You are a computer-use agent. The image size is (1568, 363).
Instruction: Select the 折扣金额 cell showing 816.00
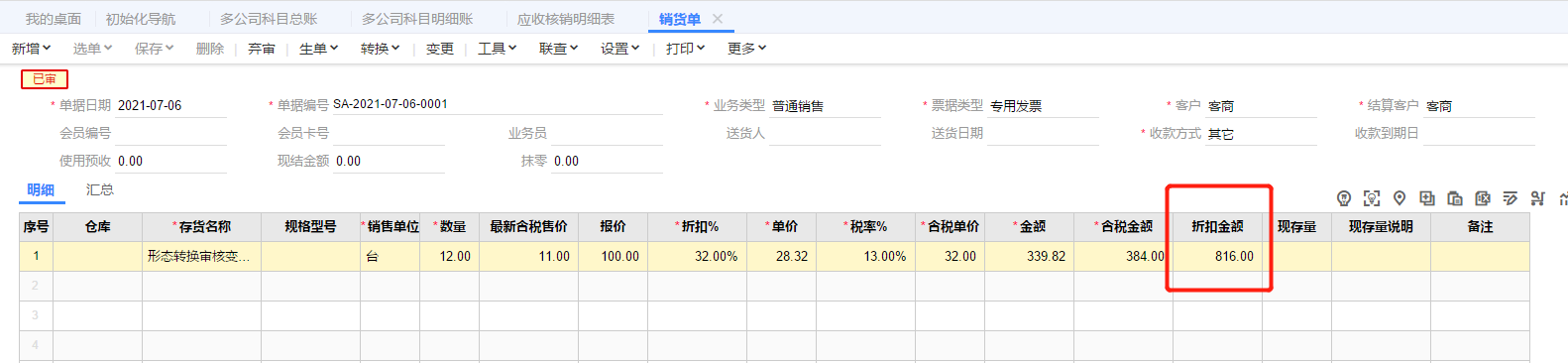coord(1217,256)
